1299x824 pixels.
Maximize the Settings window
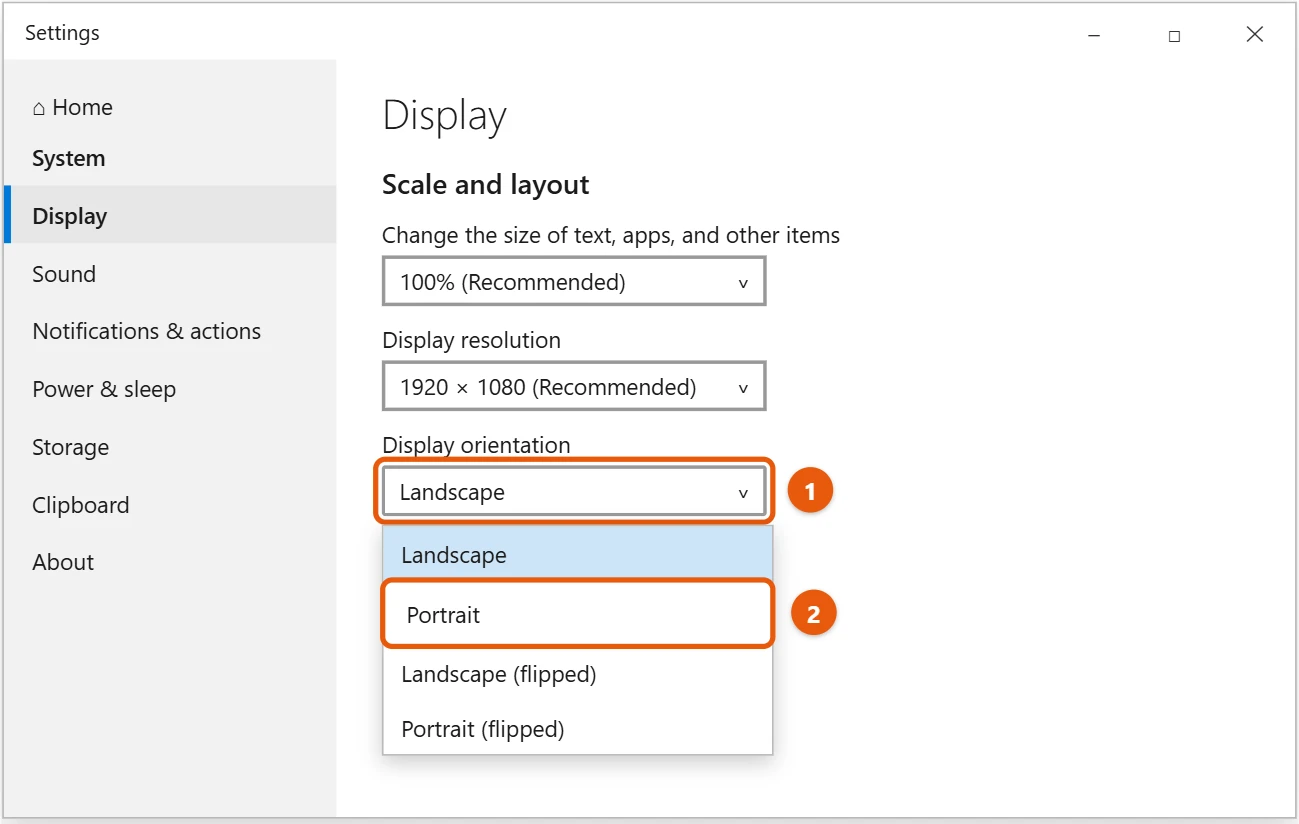click(x=1174, y=35)
